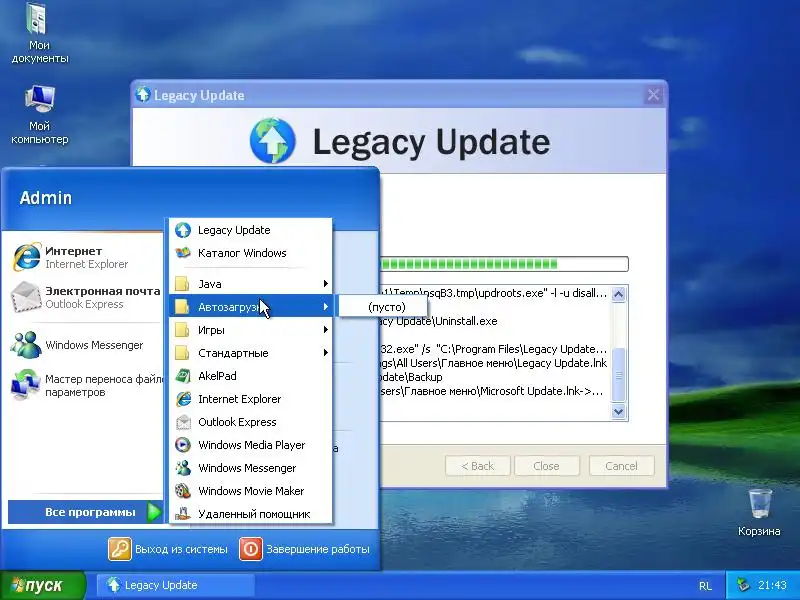
Task: Launch AkelPad from programs list
Action: (x=251, y=376)
